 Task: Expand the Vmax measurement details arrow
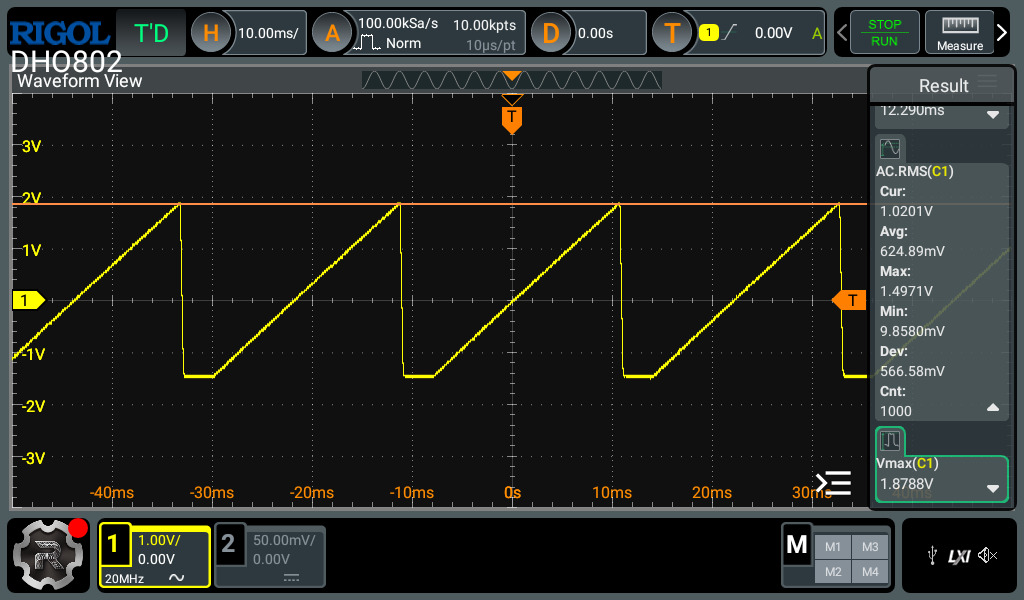(993, 488)
